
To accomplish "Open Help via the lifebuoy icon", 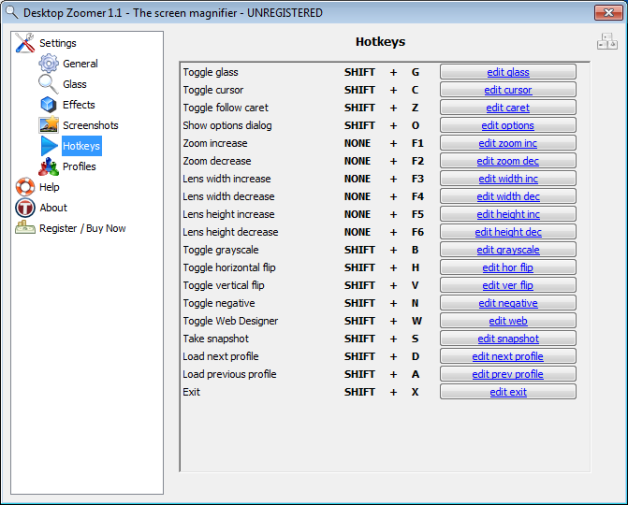I will coord(25,187).
